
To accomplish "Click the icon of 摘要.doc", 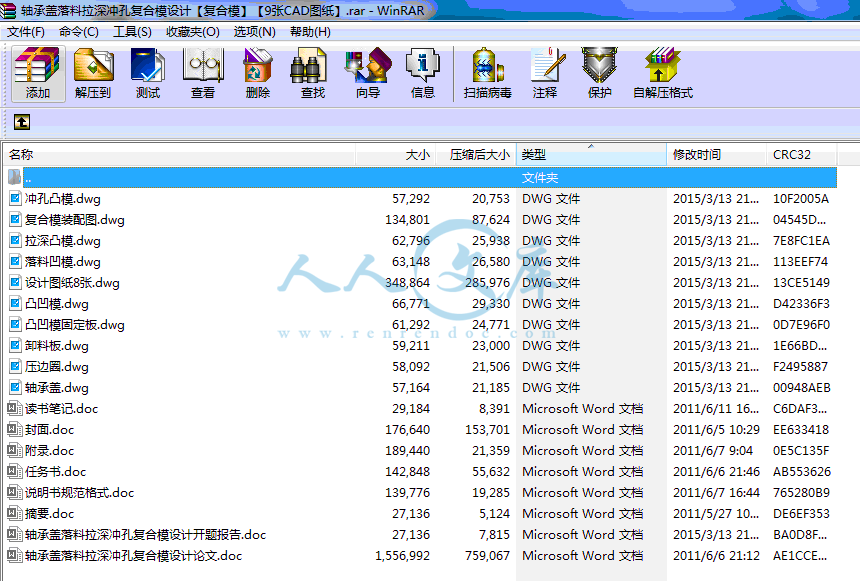I will (14, 514).
